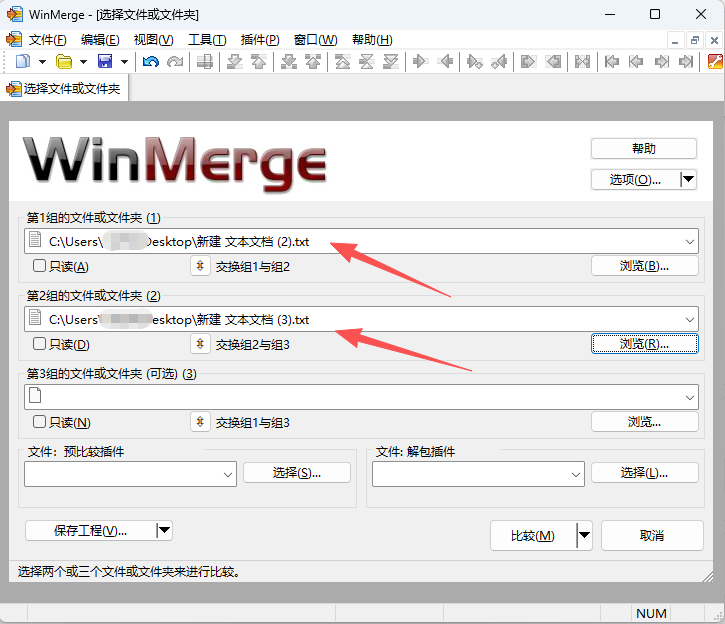The image size is (725, 624).
Task: Expand the first file path dropdown
Action: click(x=690, y=241)
